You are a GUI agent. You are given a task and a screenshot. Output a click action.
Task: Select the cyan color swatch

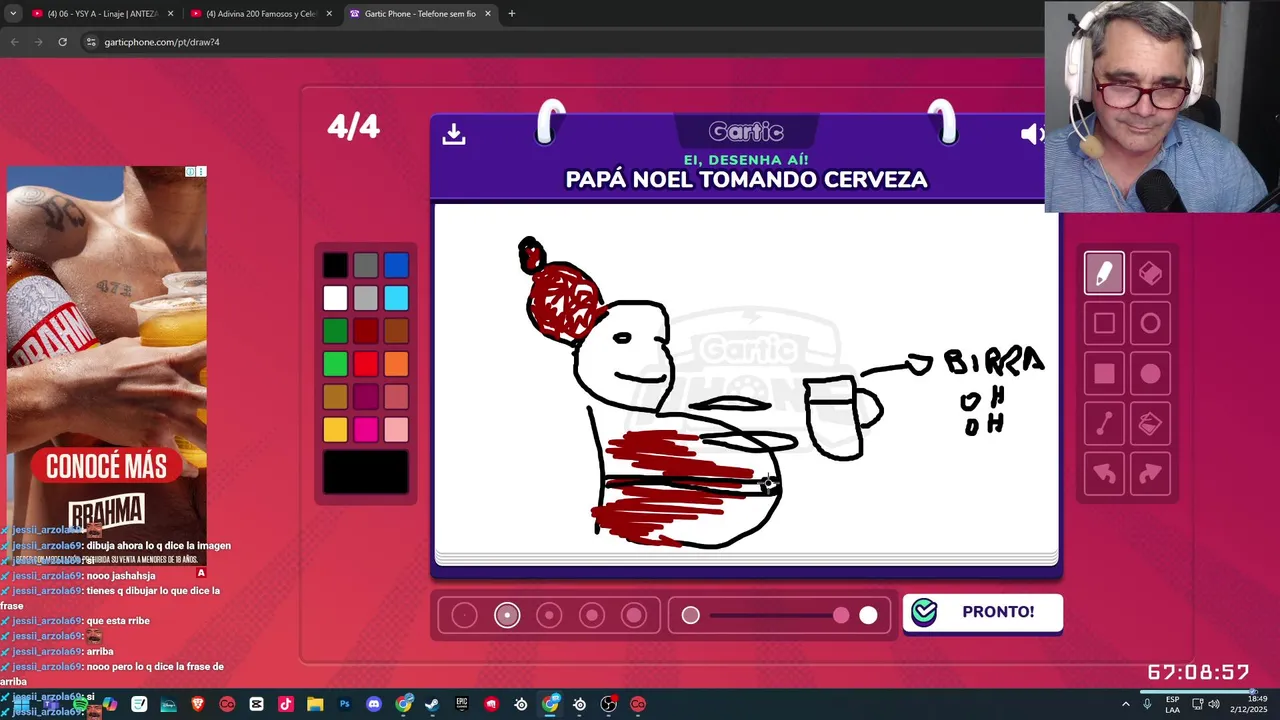396,298
